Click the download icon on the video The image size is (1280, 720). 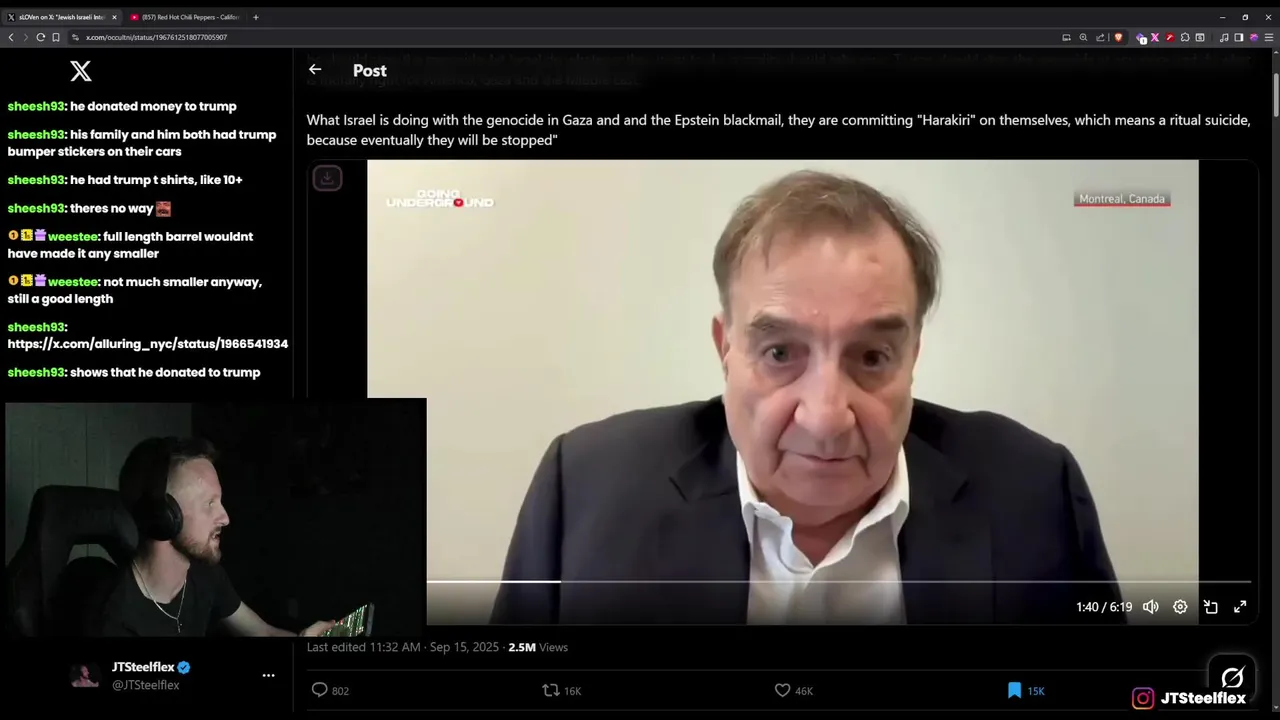pyautogui.click(x=327, y=178)
